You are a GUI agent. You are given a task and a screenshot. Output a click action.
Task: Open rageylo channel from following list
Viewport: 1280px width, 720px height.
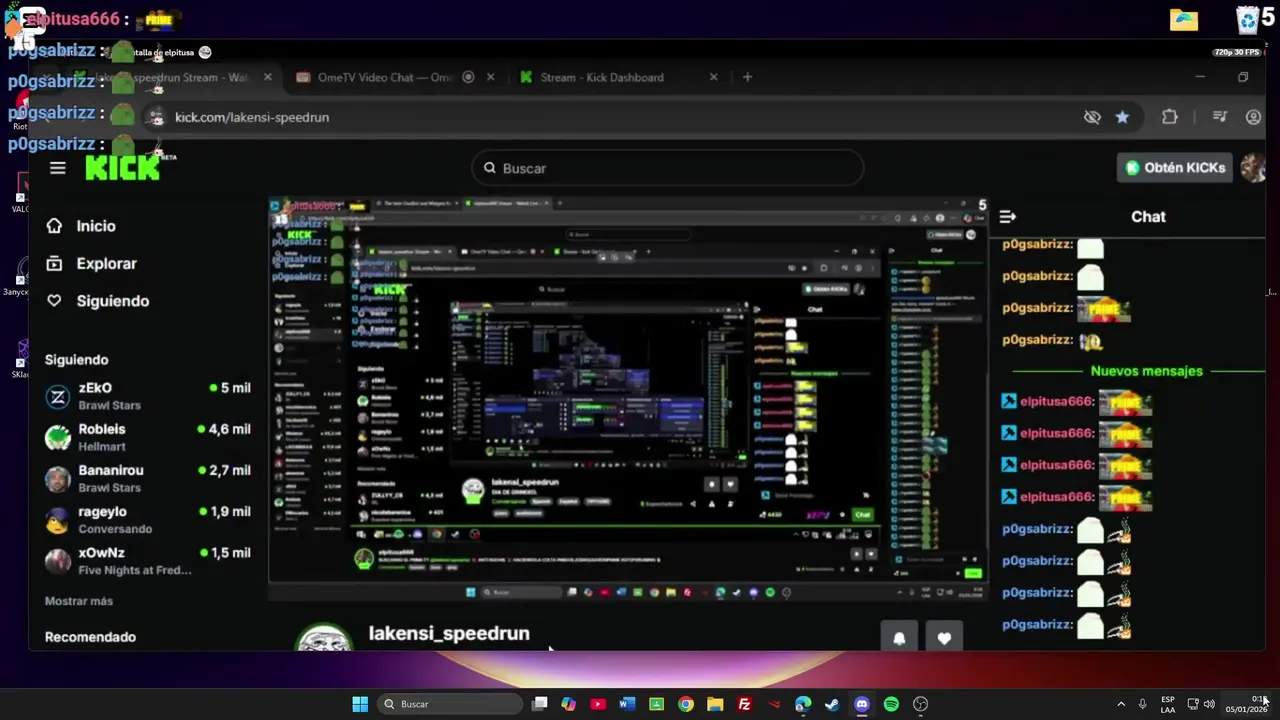point(148,519)
